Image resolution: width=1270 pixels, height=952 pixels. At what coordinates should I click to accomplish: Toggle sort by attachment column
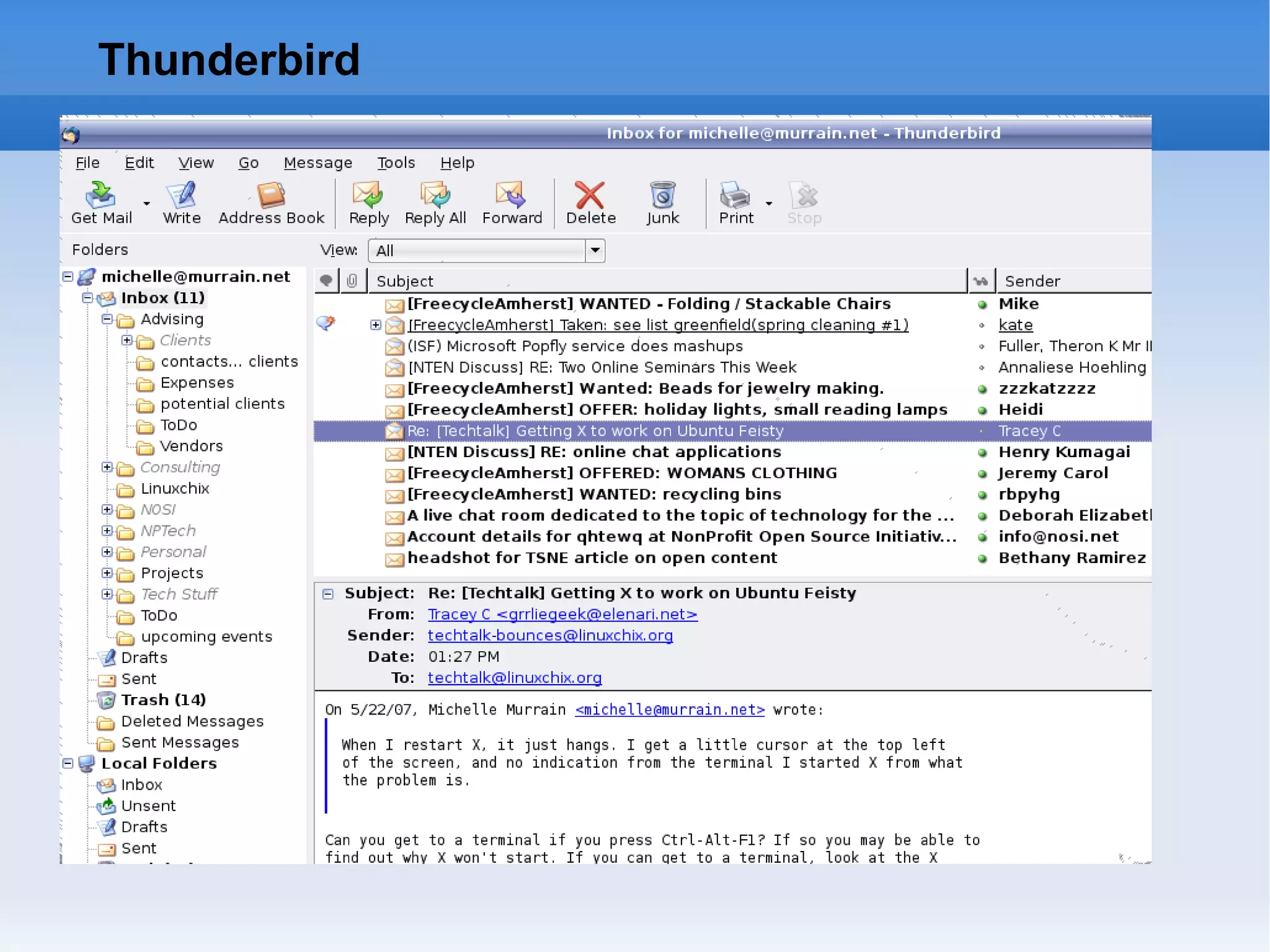point(352,281)
